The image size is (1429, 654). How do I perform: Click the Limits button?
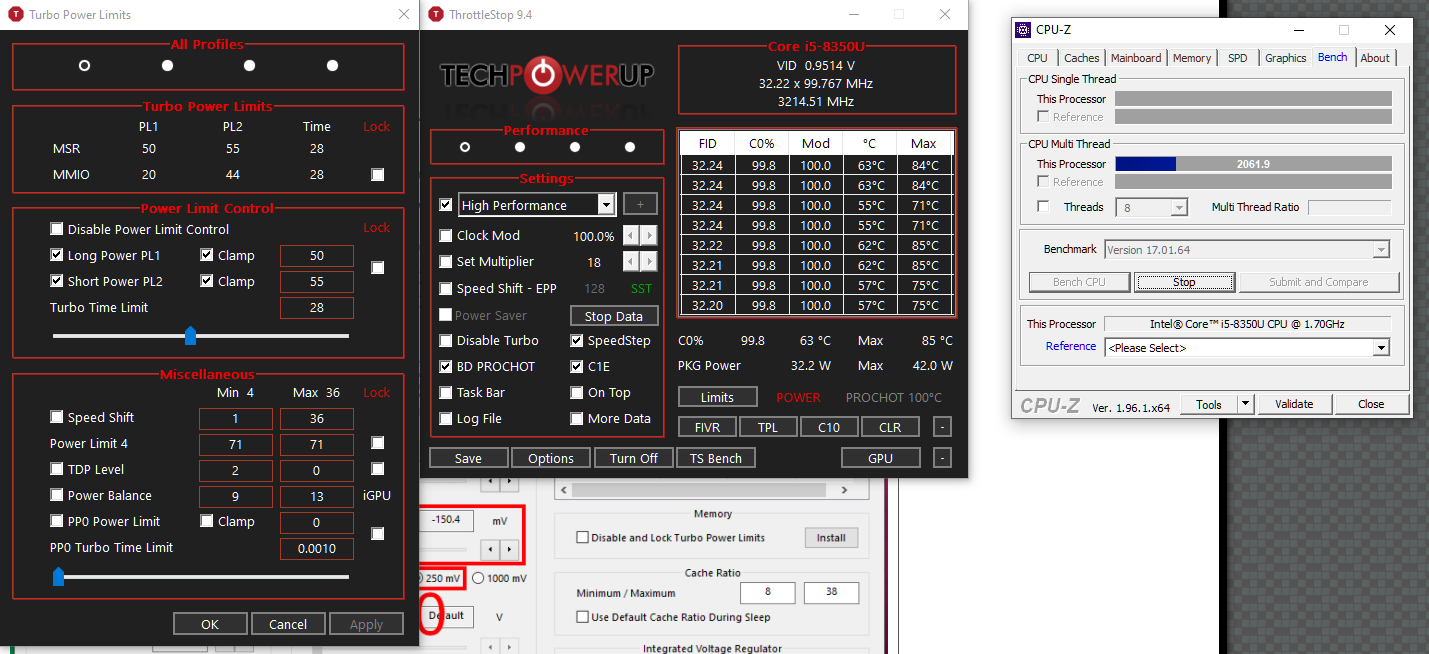pos(717,397)
